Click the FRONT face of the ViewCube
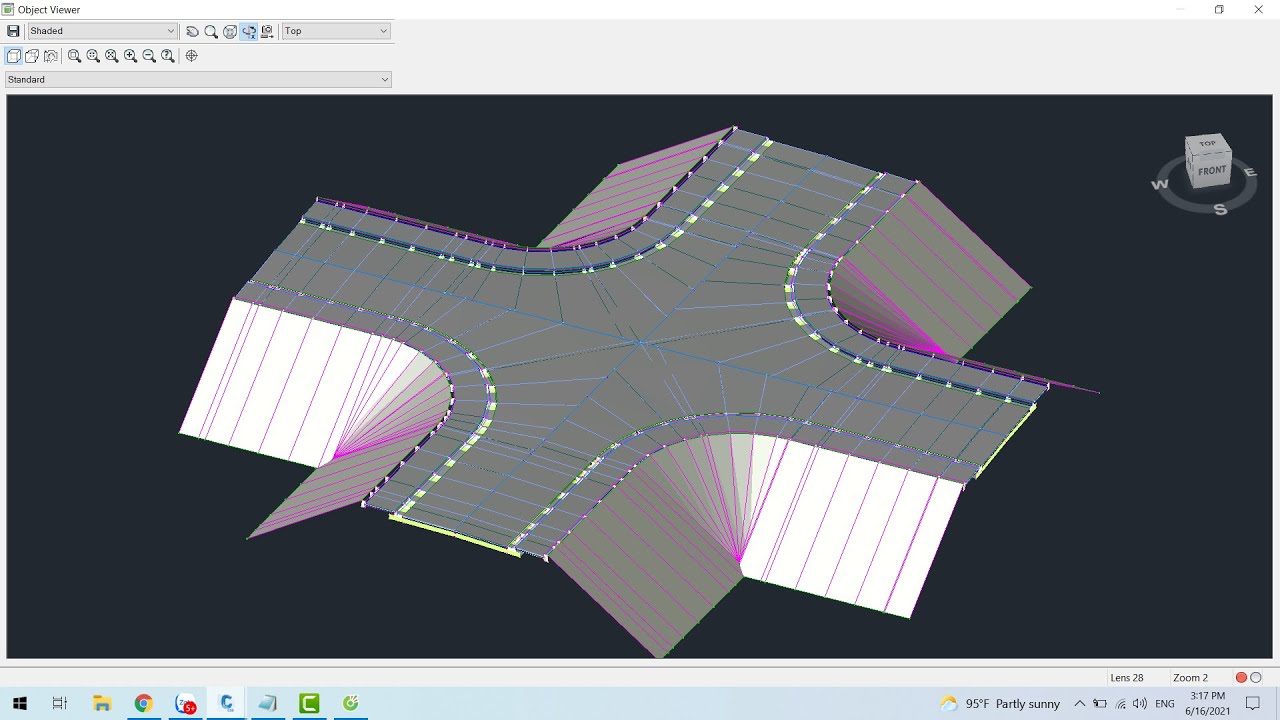 1212,171
